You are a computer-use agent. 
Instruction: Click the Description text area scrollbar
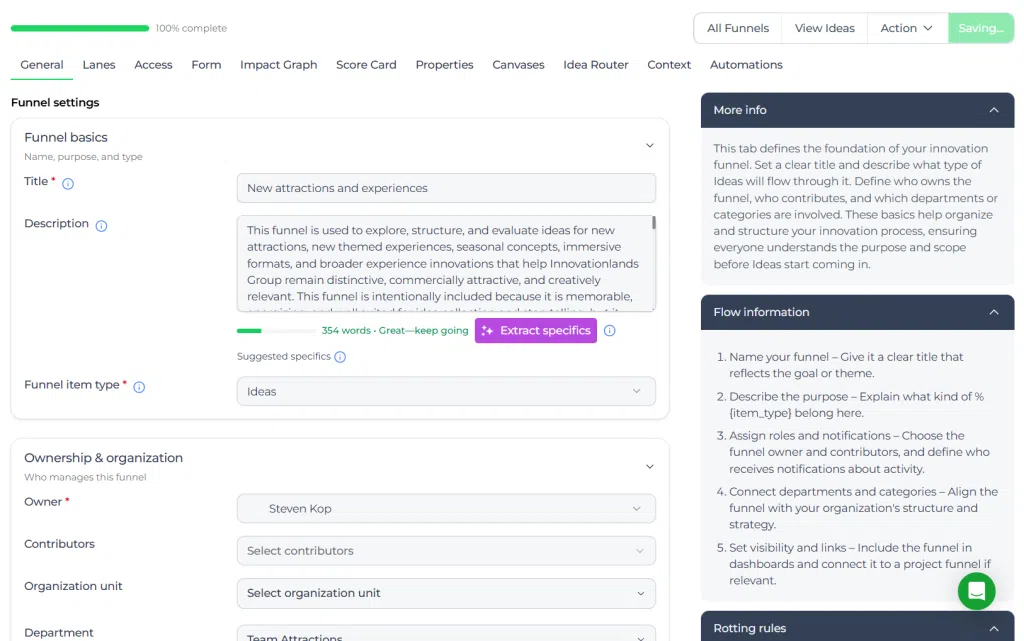tap(654, 223)
